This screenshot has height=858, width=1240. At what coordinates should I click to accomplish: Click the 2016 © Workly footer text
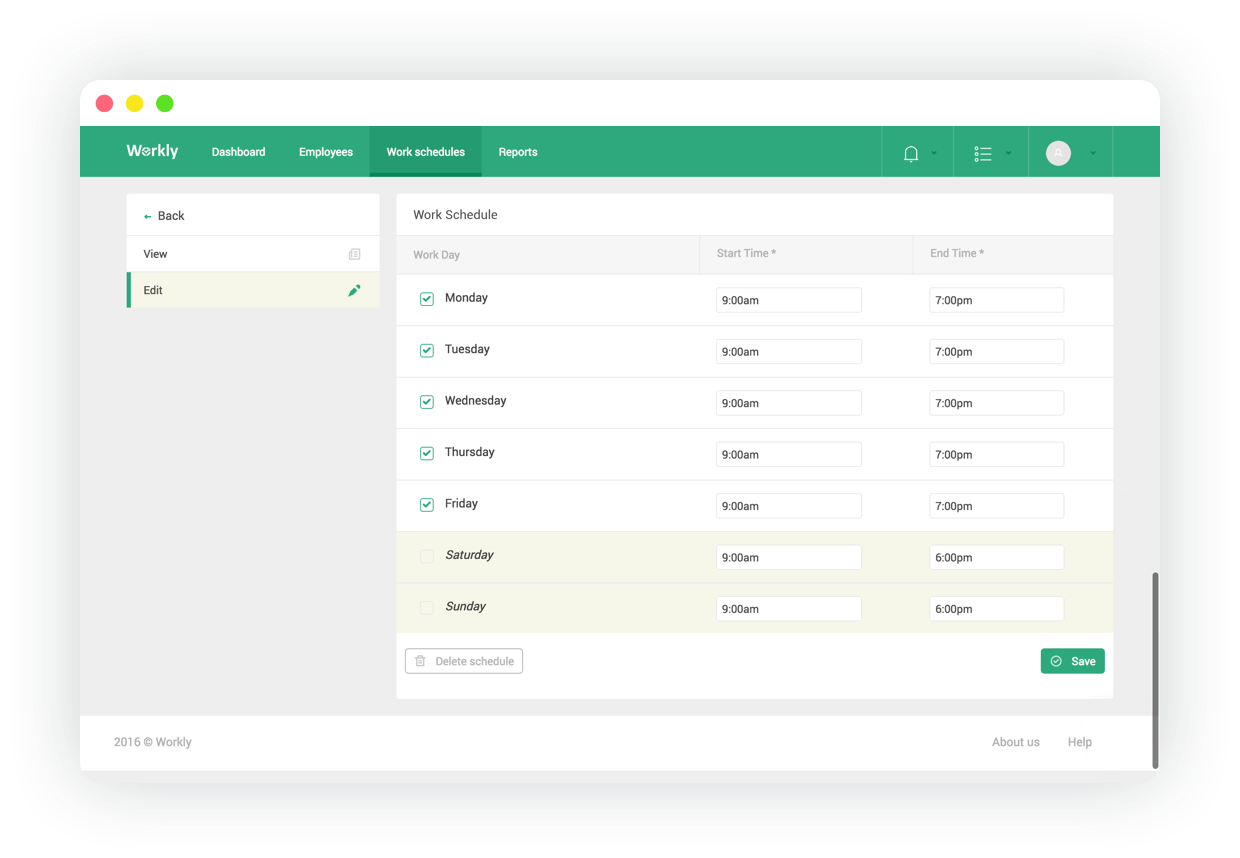[x=153, y=742]
